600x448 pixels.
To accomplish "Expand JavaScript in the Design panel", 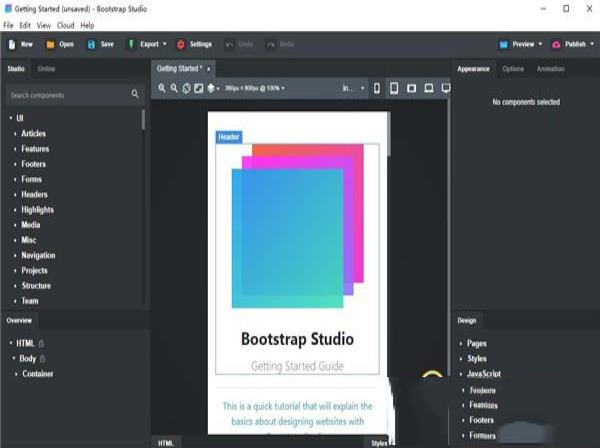I will tap(461, 374).
